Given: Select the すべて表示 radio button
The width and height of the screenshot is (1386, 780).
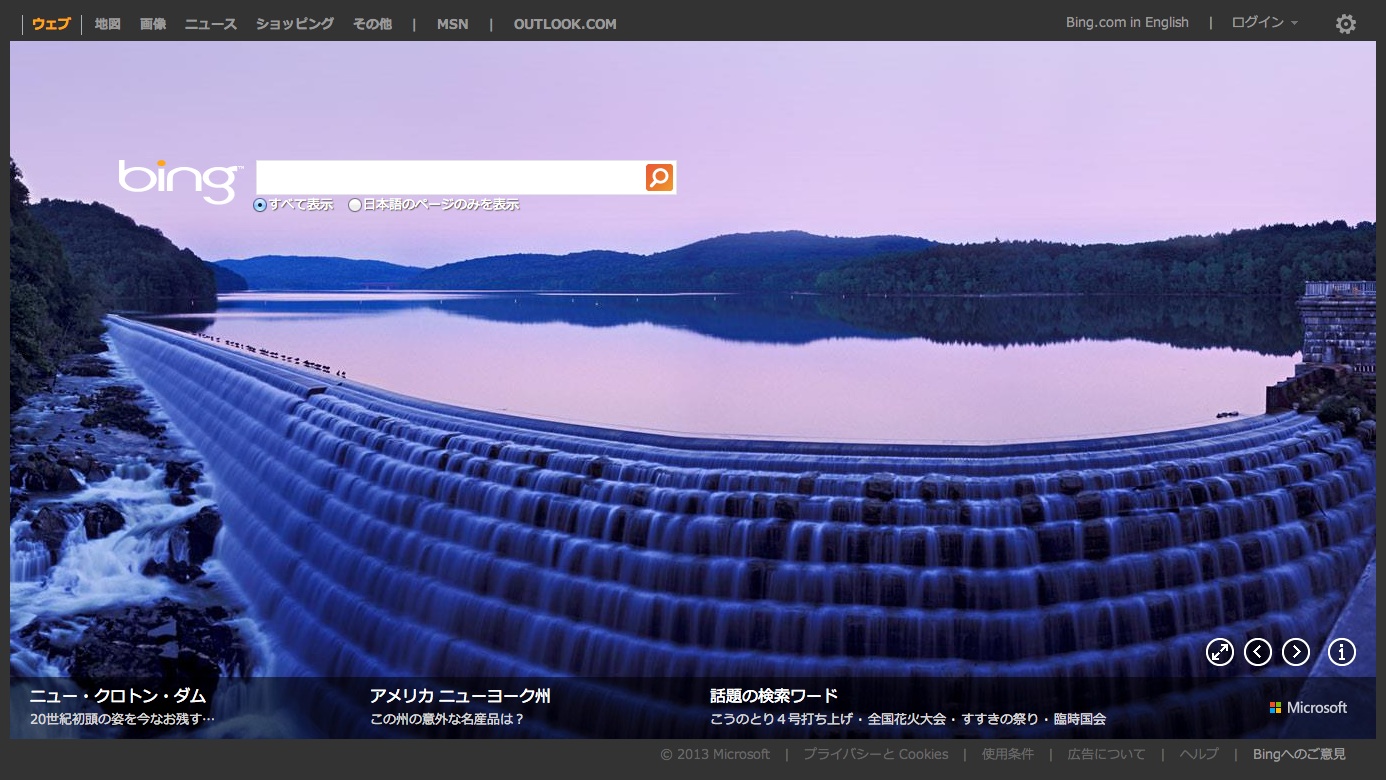Looking at the screenshot, I should (x=260, y=205).
